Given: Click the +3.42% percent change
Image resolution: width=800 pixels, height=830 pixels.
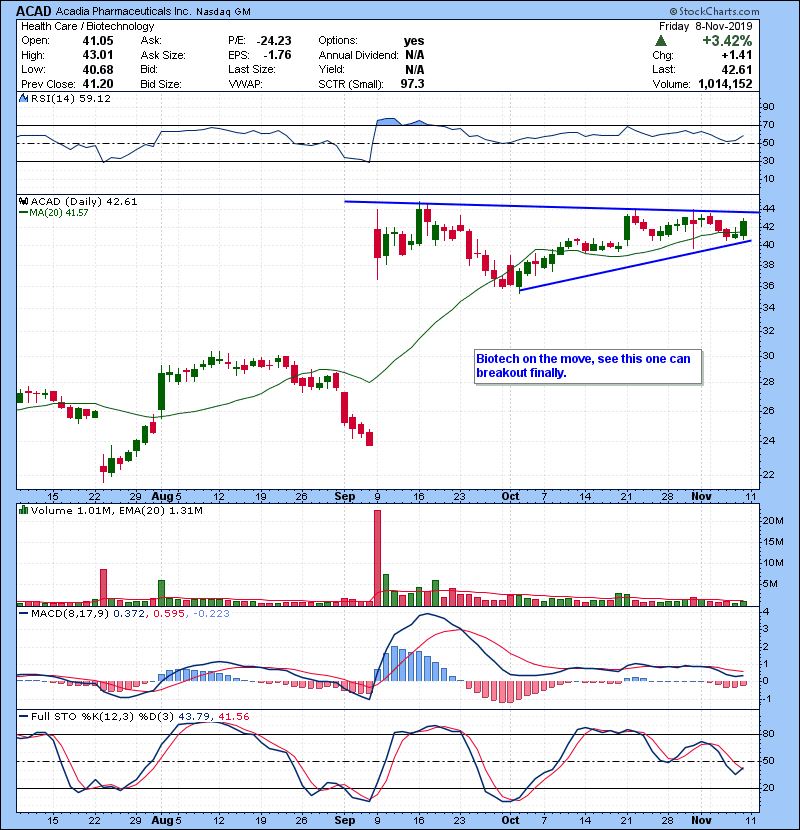Looking at the screenshot, I should 727,41.
